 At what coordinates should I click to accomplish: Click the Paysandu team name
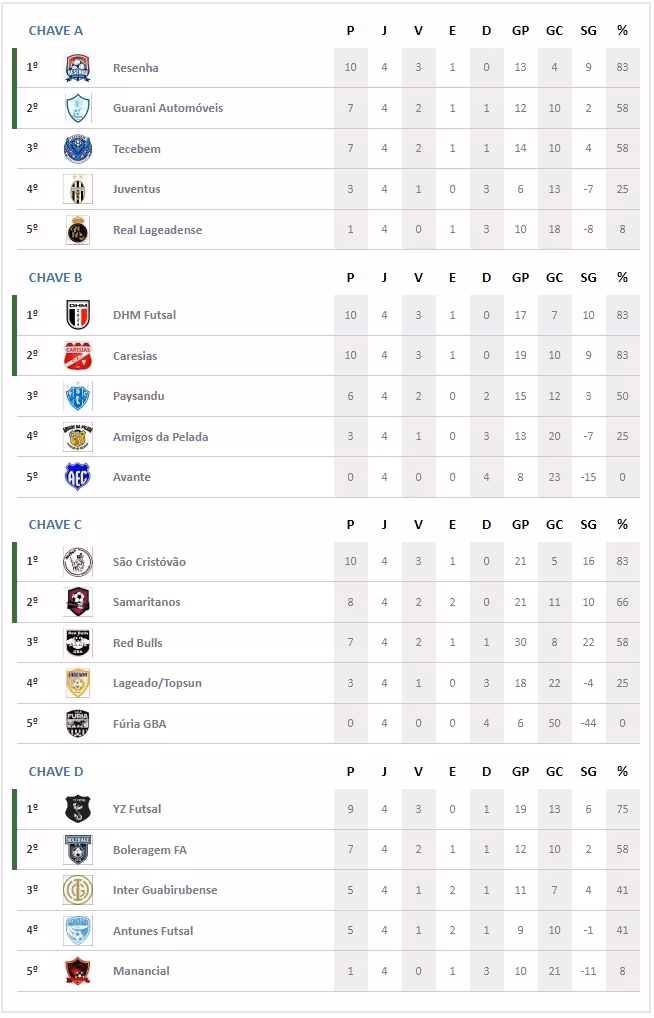pos(139,396)
